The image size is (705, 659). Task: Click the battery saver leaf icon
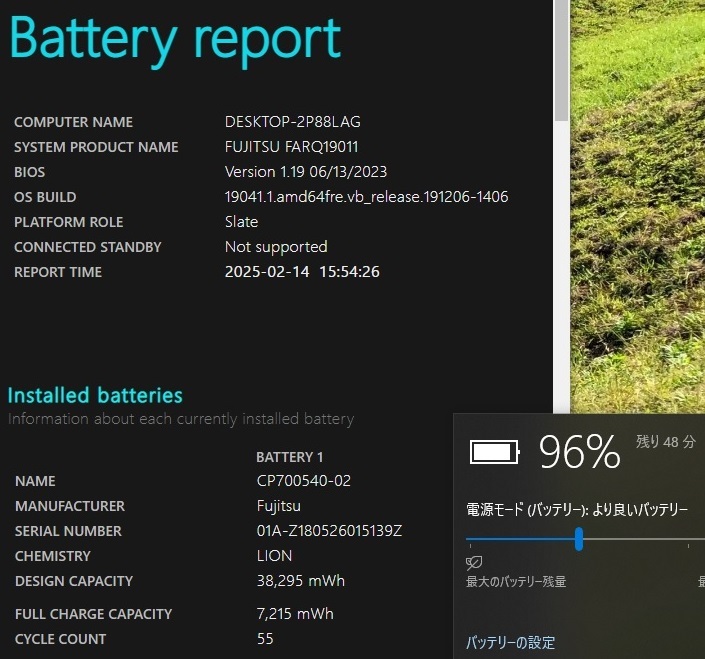pyautogui.click(x=474, y=562)
